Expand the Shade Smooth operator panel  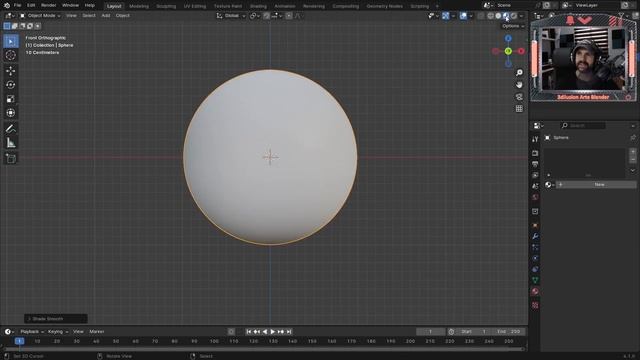tap(56, 319)
